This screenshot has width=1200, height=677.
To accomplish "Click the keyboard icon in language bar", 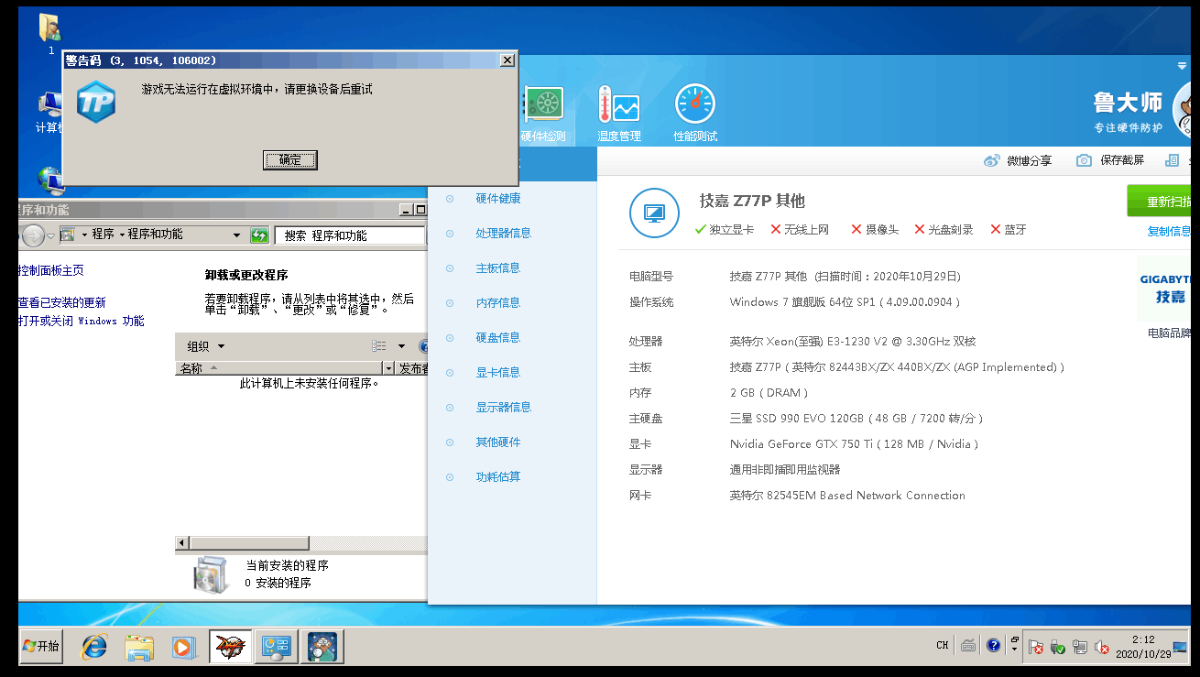I will (968, 646).
